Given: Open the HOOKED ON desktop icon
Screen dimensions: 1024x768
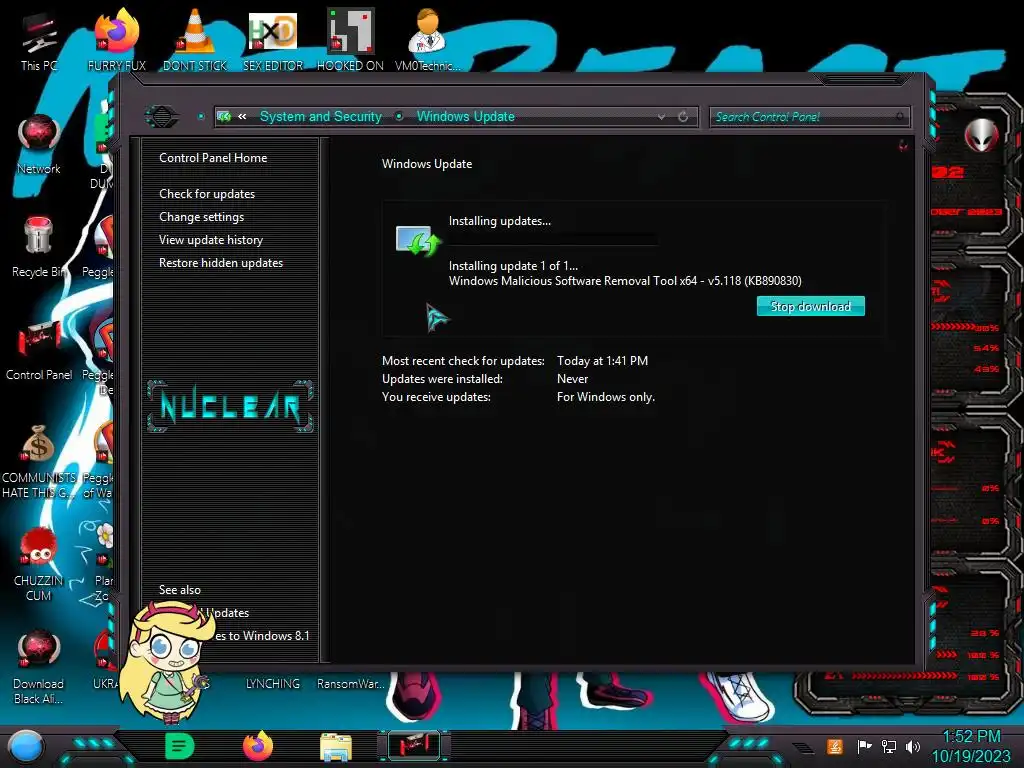Looking at the screenshot, I should (x=350, y=40).
